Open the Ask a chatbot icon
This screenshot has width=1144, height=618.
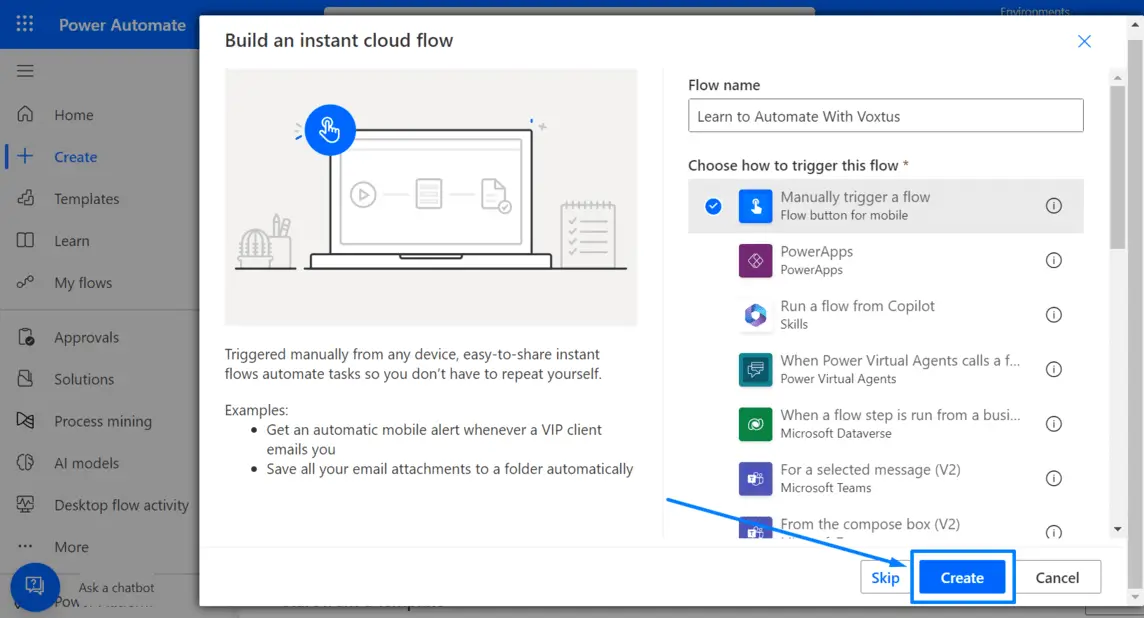tap(34, 586)
